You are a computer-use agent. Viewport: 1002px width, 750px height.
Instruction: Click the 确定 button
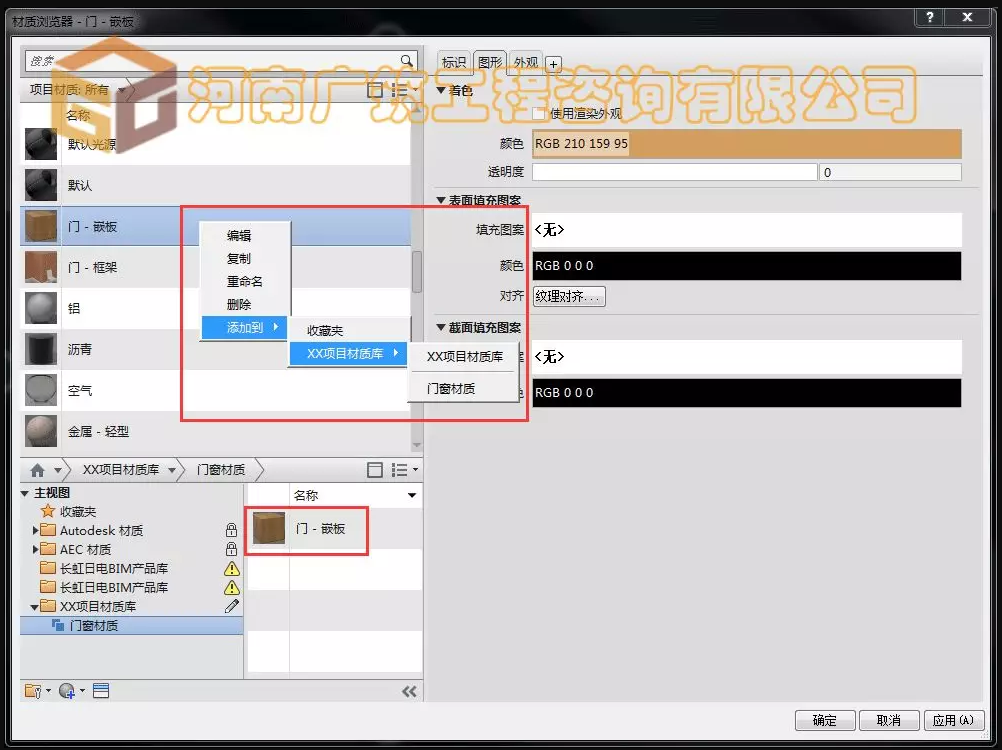pyautogui.click(x=823, y=719)
